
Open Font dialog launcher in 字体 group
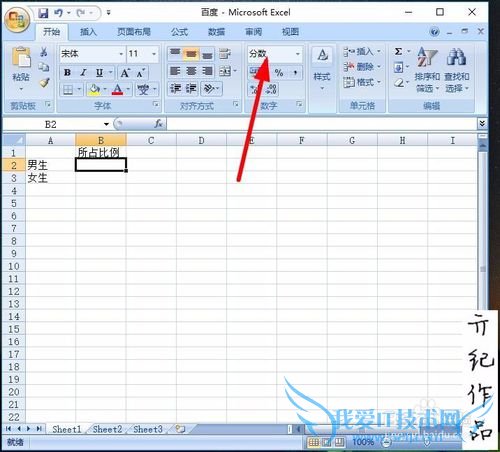tap(156, 104)
